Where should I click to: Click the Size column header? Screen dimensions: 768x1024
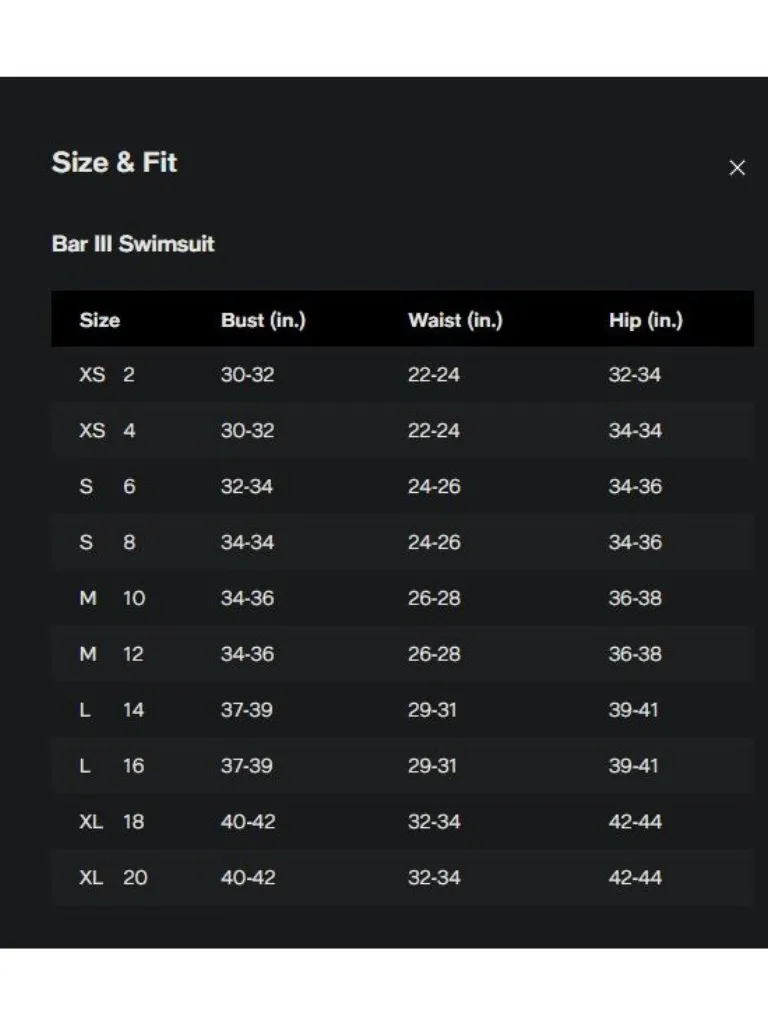point(100,320)
